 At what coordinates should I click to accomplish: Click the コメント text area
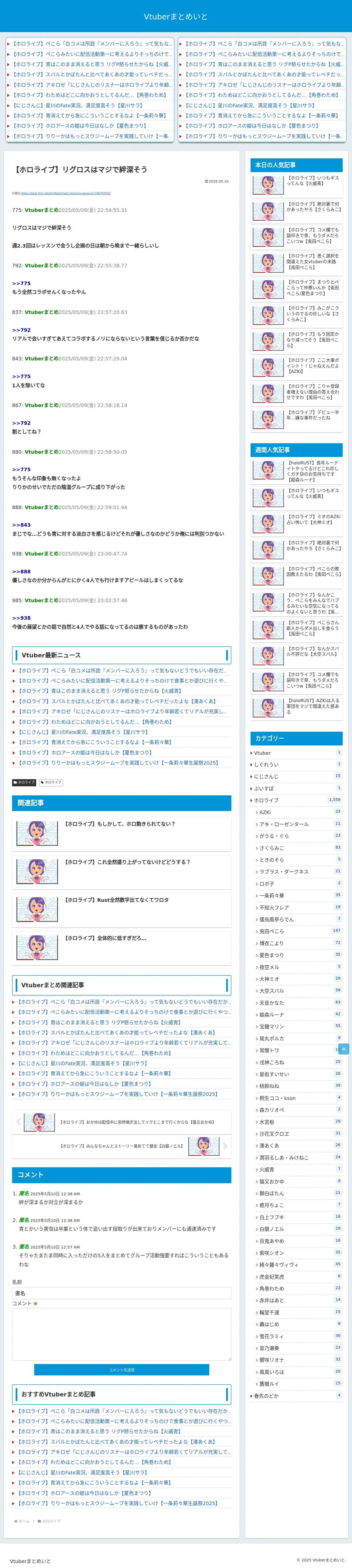pos(122,1334)
